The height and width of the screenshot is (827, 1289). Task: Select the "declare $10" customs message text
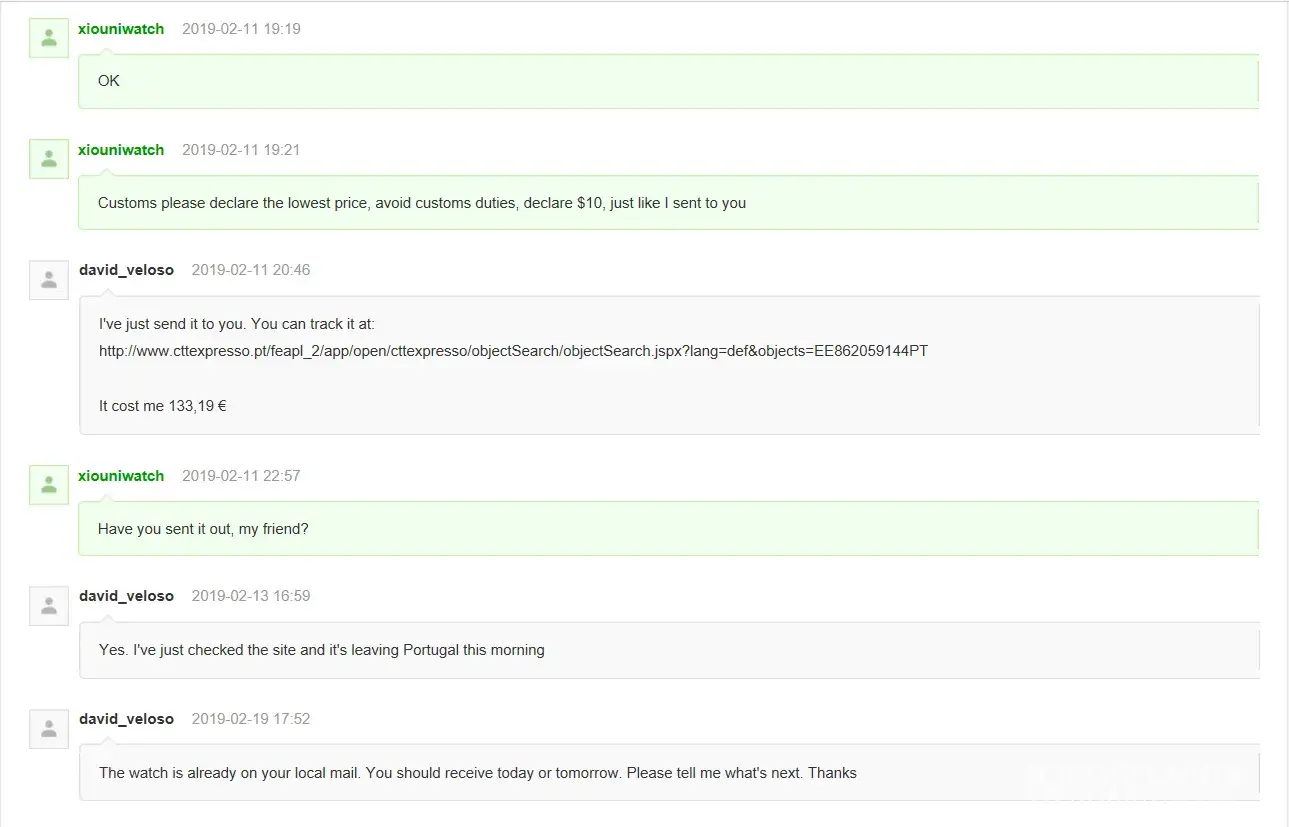point(421,203)
